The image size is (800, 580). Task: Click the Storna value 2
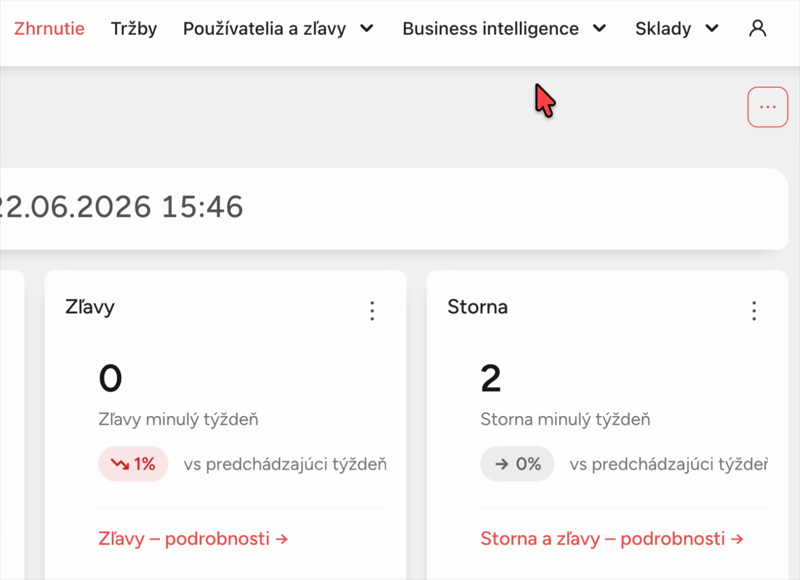(x=491, y=379)
